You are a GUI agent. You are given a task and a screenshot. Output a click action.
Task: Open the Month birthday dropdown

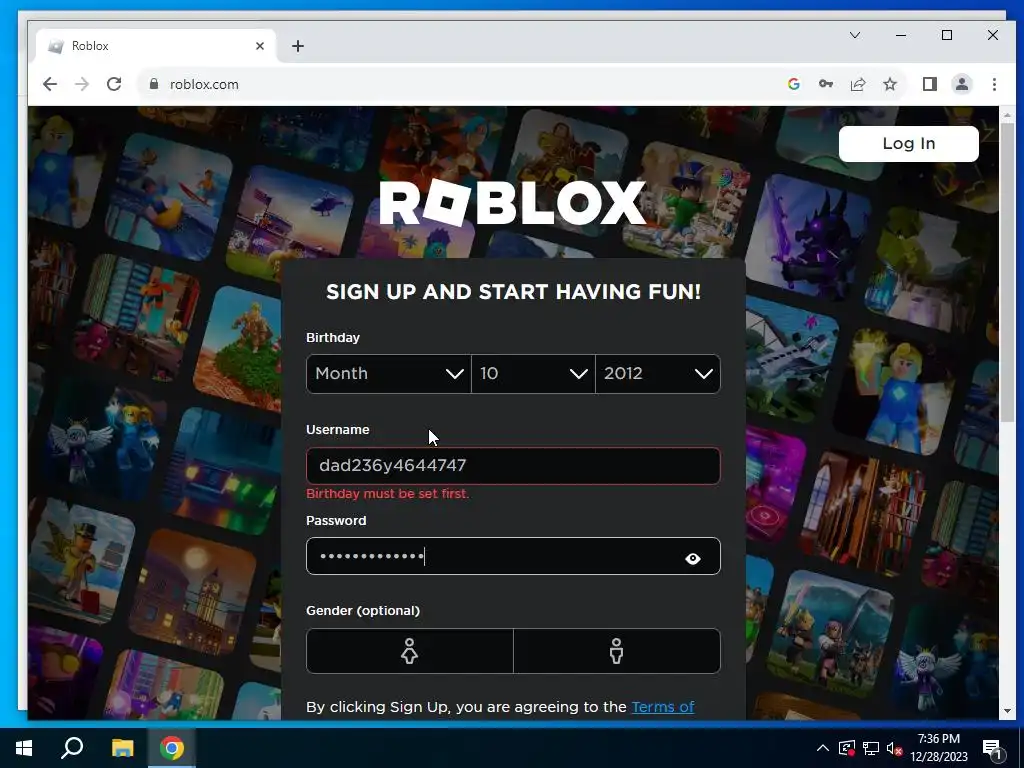click(x=389, y=374)
